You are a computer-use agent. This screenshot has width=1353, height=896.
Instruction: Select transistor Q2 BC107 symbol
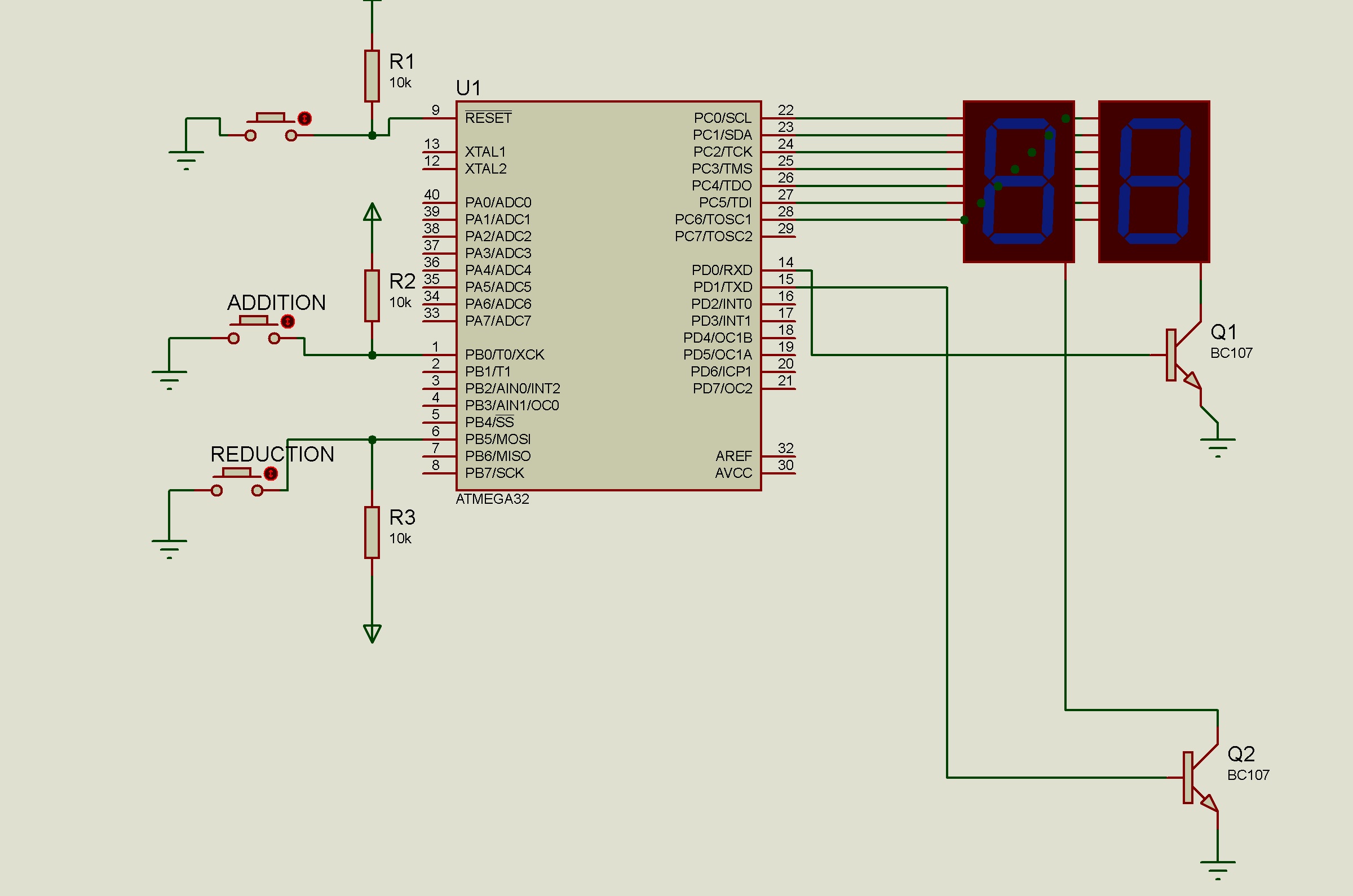coord(1201,777)
